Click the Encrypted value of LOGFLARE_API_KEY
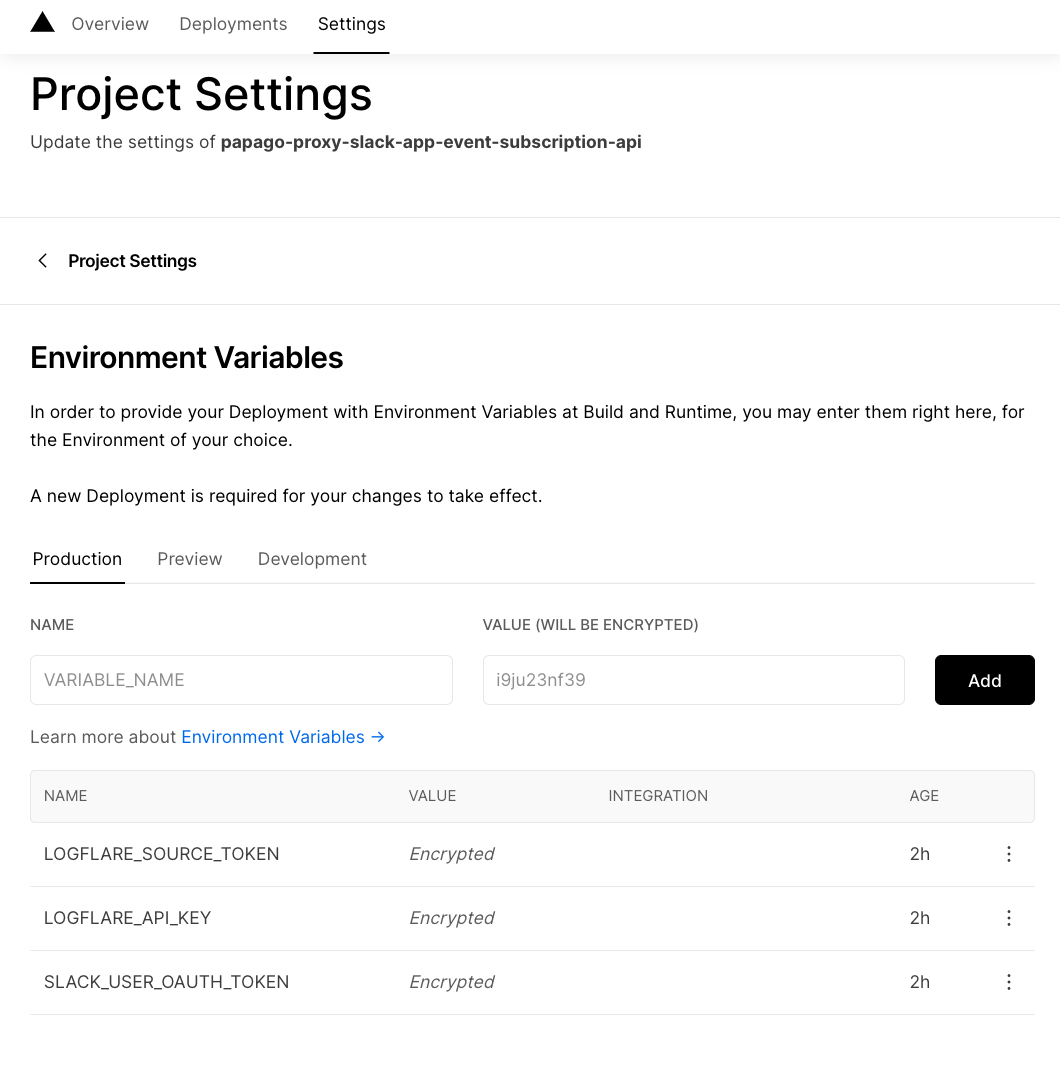The height and width of the screenshot is (1068, 1060). point(451,918)
